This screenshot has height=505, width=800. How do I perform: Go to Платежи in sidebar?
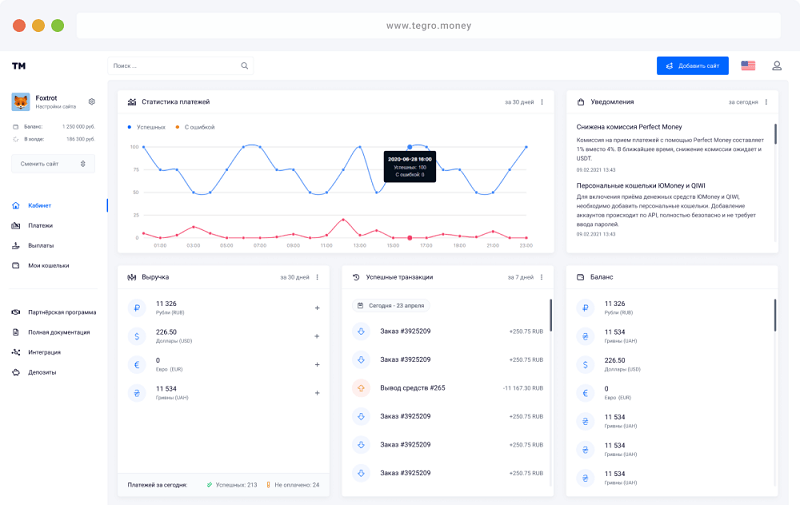point(40,225)
